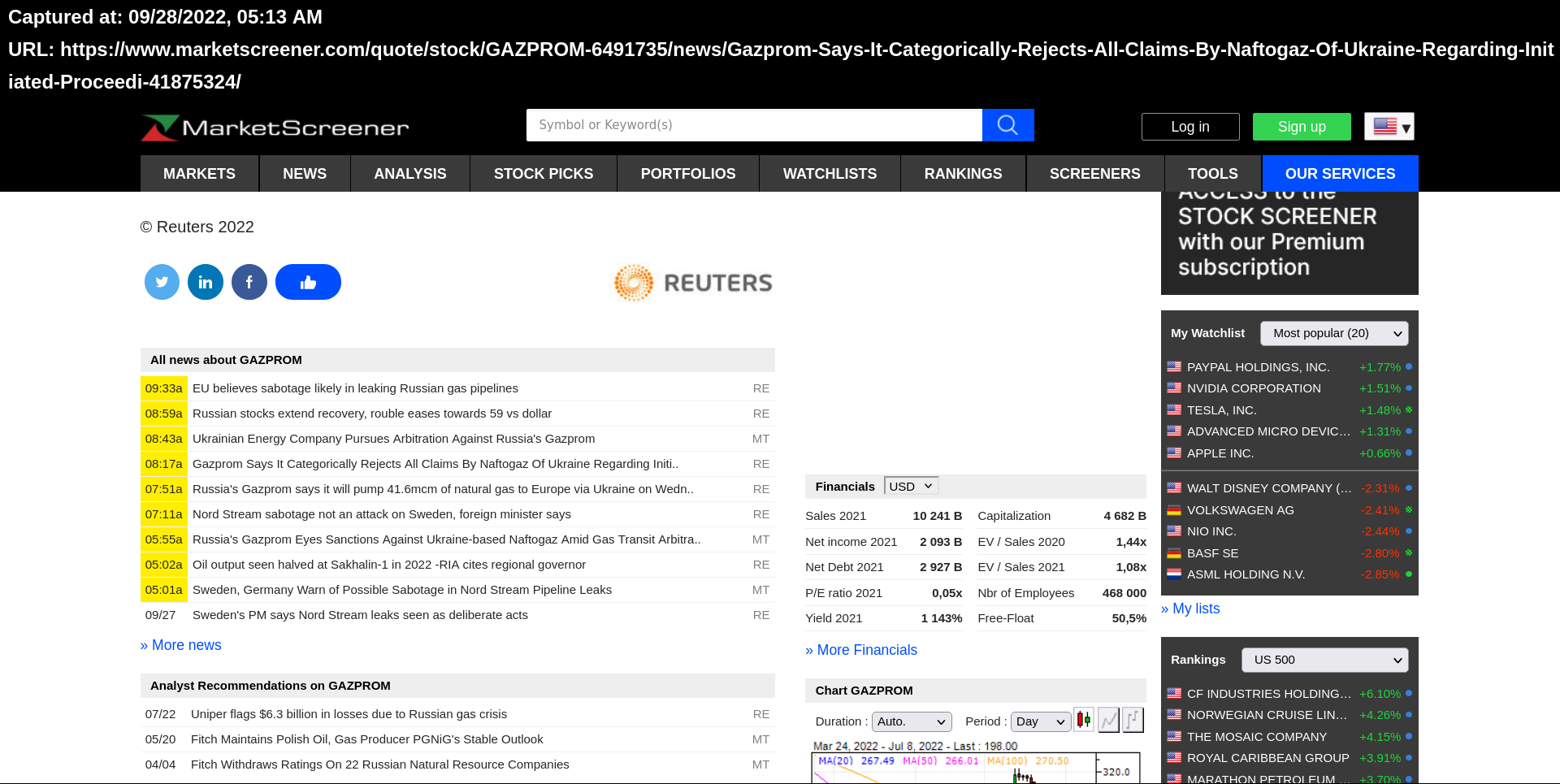
Task: Click the thumbs-up like button
Action: (308, 282)
